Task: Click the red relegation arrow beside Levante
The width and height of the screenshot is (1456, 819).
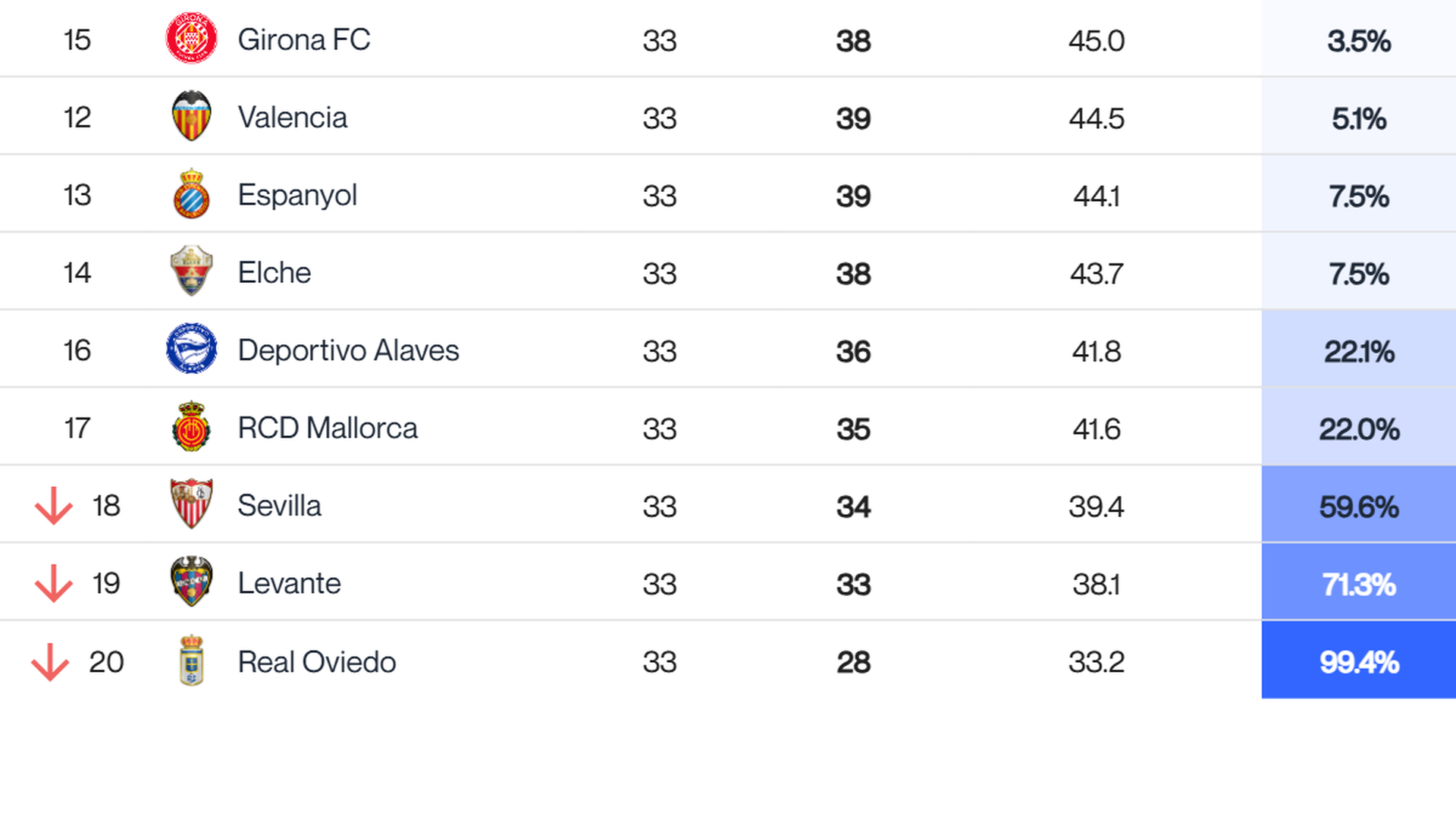Action: click(x=53, y=583)
